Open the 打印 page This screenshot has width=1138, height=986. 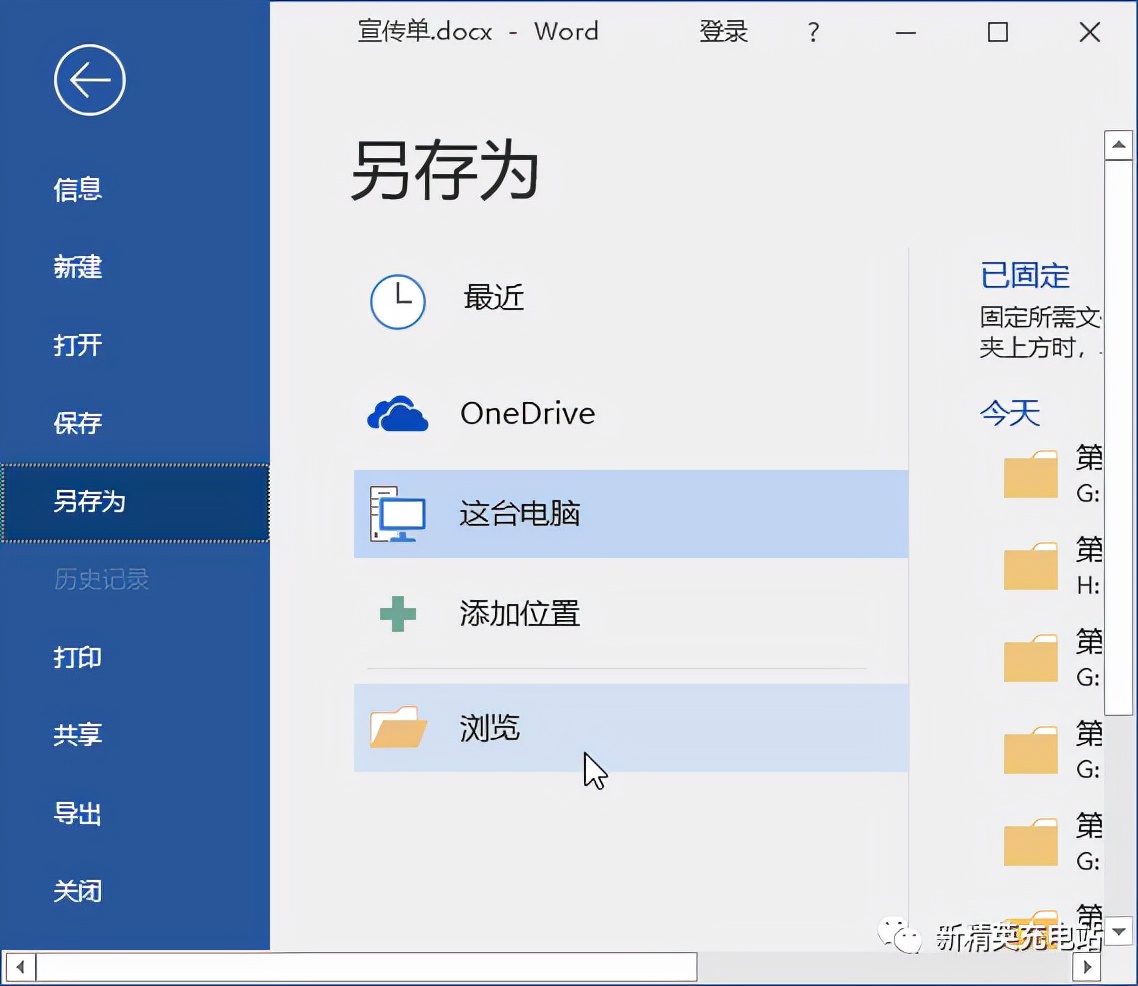tap(77, 658)
